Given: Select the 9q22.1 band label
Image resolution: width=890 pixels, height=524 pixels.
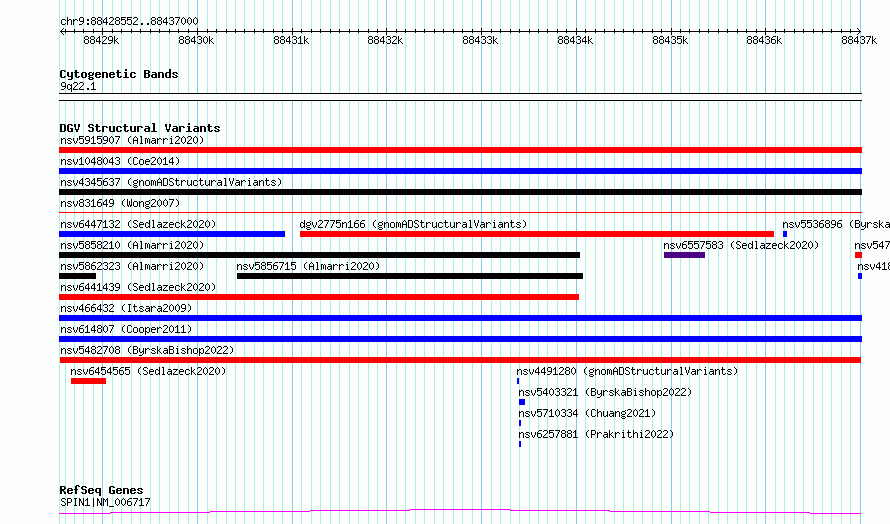Looking at the screenshot, I should click(78, 86).
